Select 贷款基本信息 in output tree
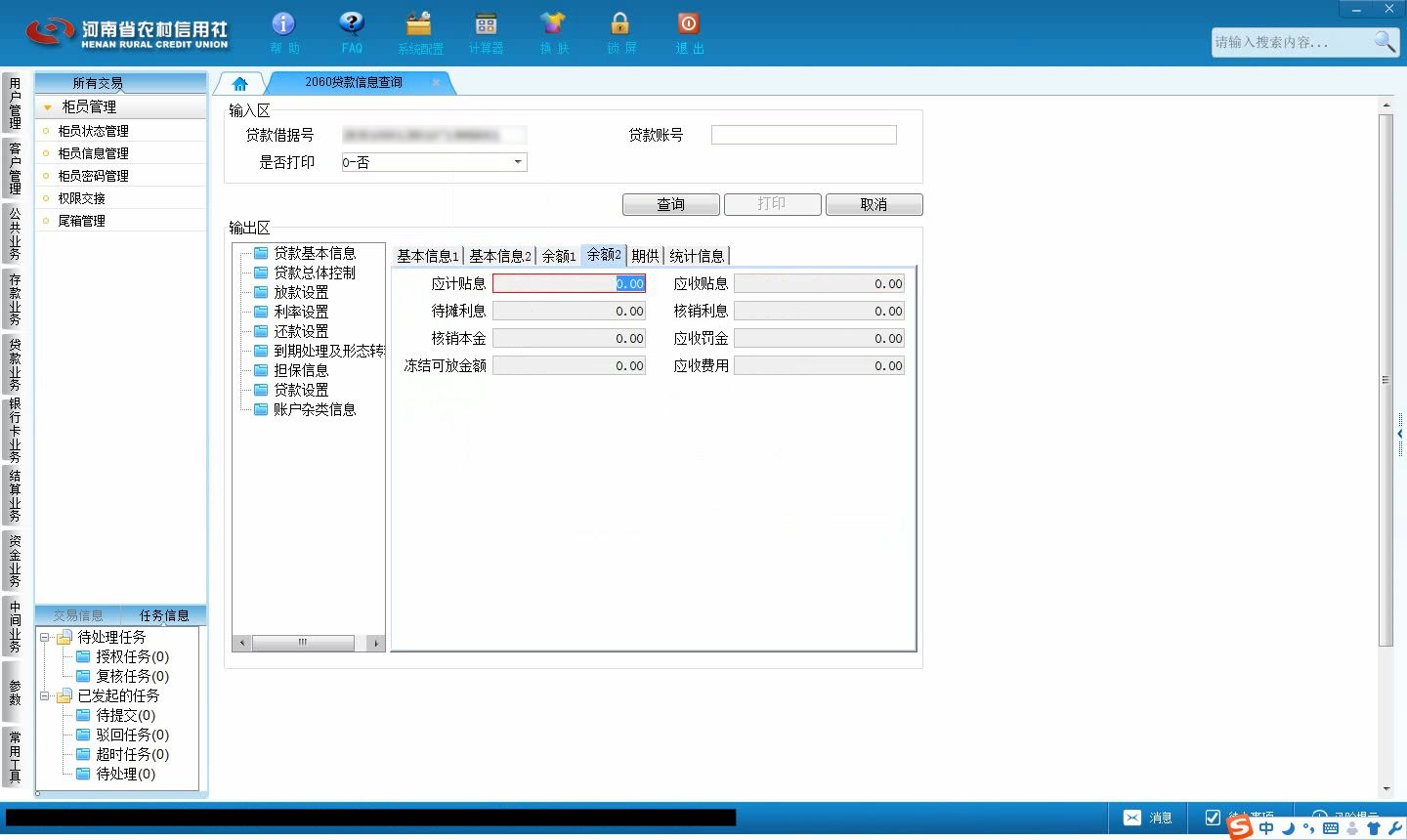Screen dimensions: 1407x840 (315, 253)
